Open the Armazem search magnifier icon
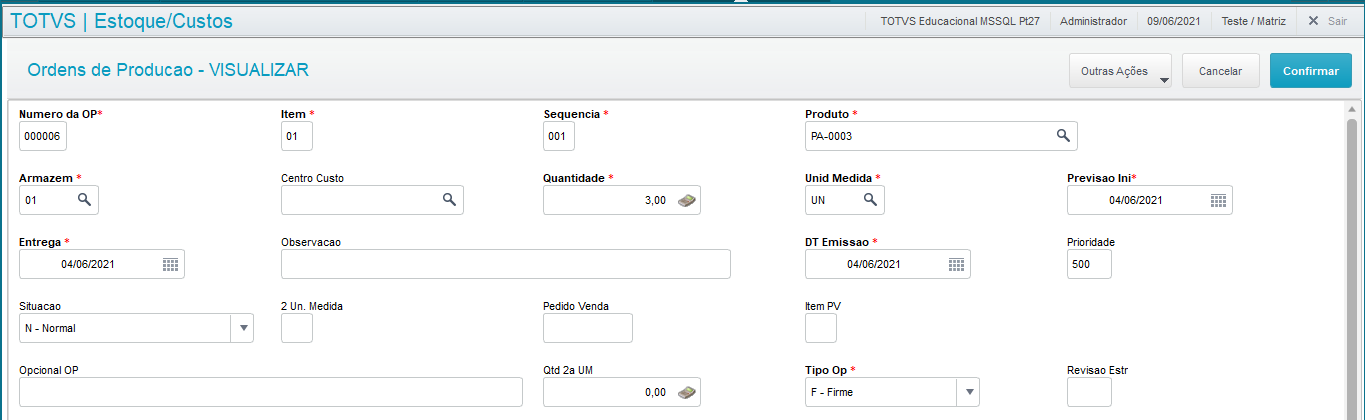This screenshot has width=1365, height=420. pos(85,200)
